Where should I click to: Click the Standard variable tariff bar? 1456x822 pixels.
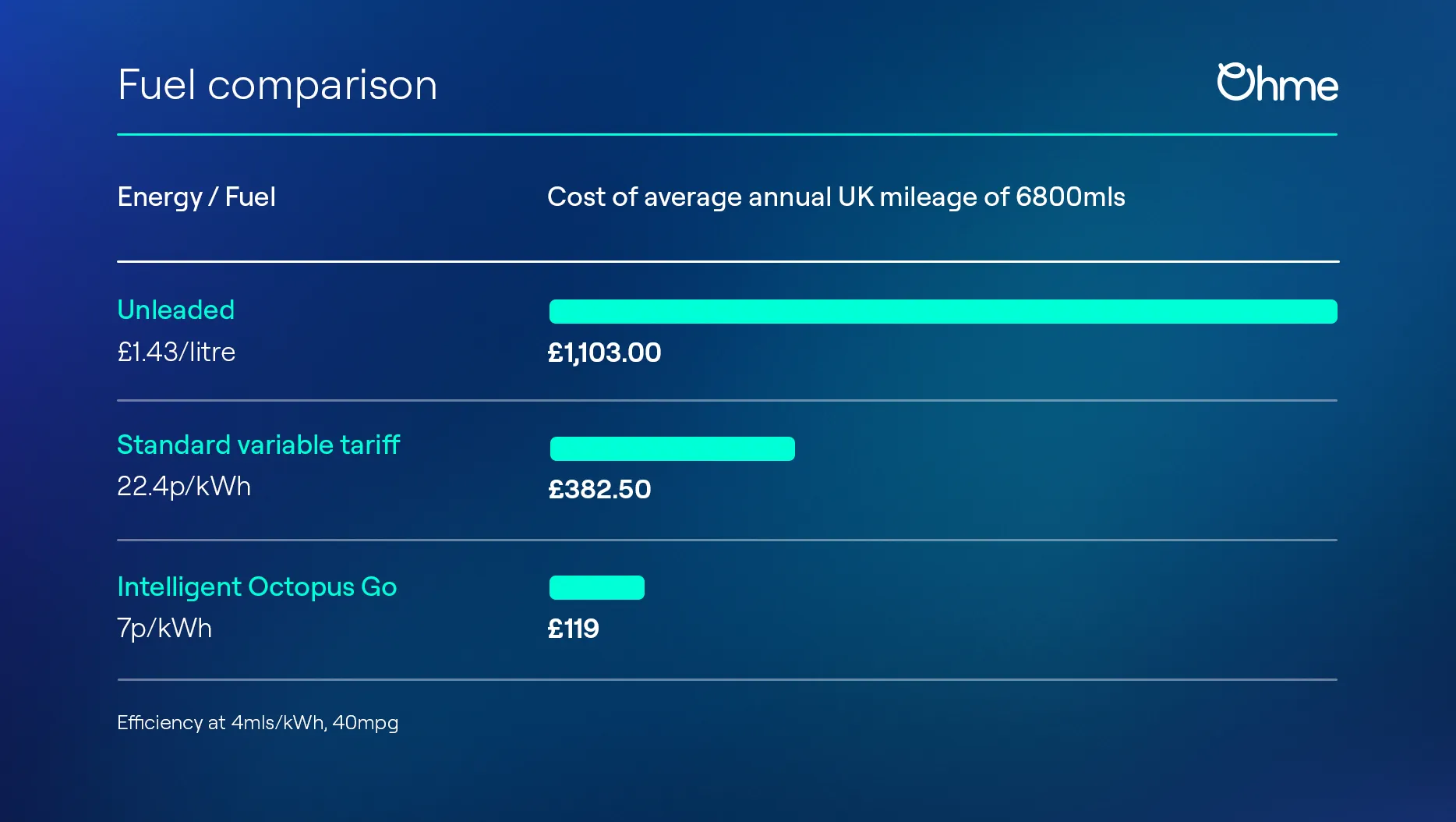point(672,448)
